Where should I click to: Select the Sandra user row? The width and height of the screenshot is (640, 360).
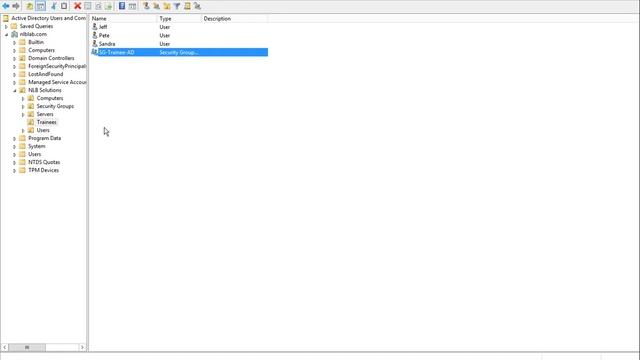tap(179, 44)
